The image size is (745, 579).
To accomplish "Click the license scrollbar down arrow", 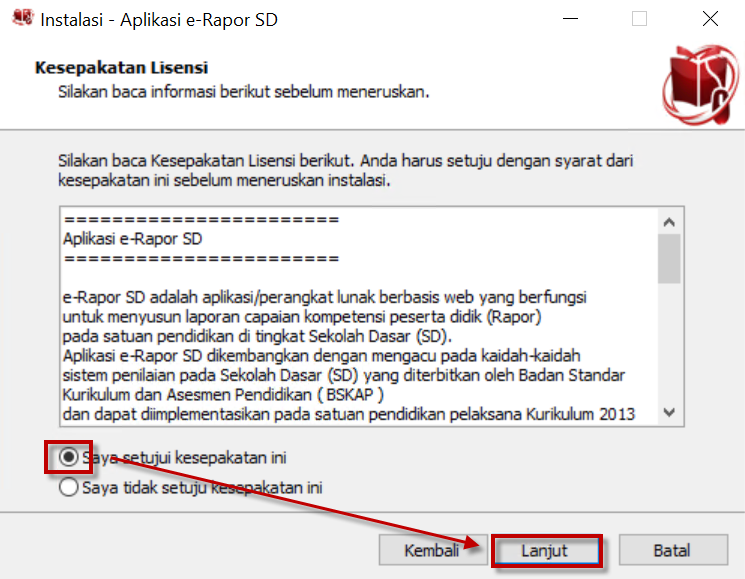I will pyautogui.click(x=669, y=412).
